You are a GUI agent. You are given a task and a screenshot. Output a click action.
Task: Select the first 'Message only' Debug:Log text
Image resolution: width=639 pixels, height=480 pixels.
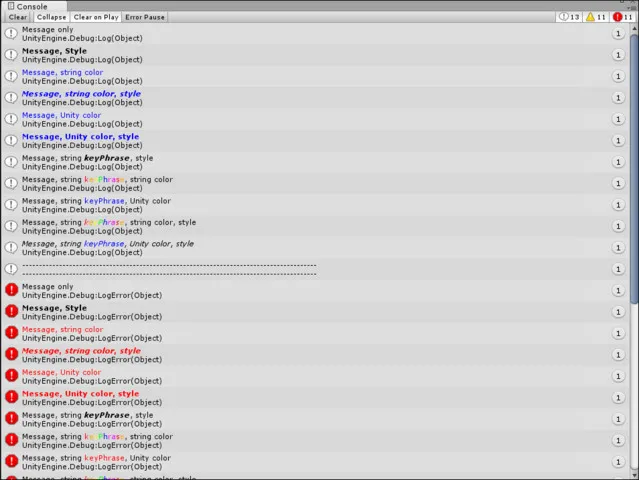[x=47, y=29]
